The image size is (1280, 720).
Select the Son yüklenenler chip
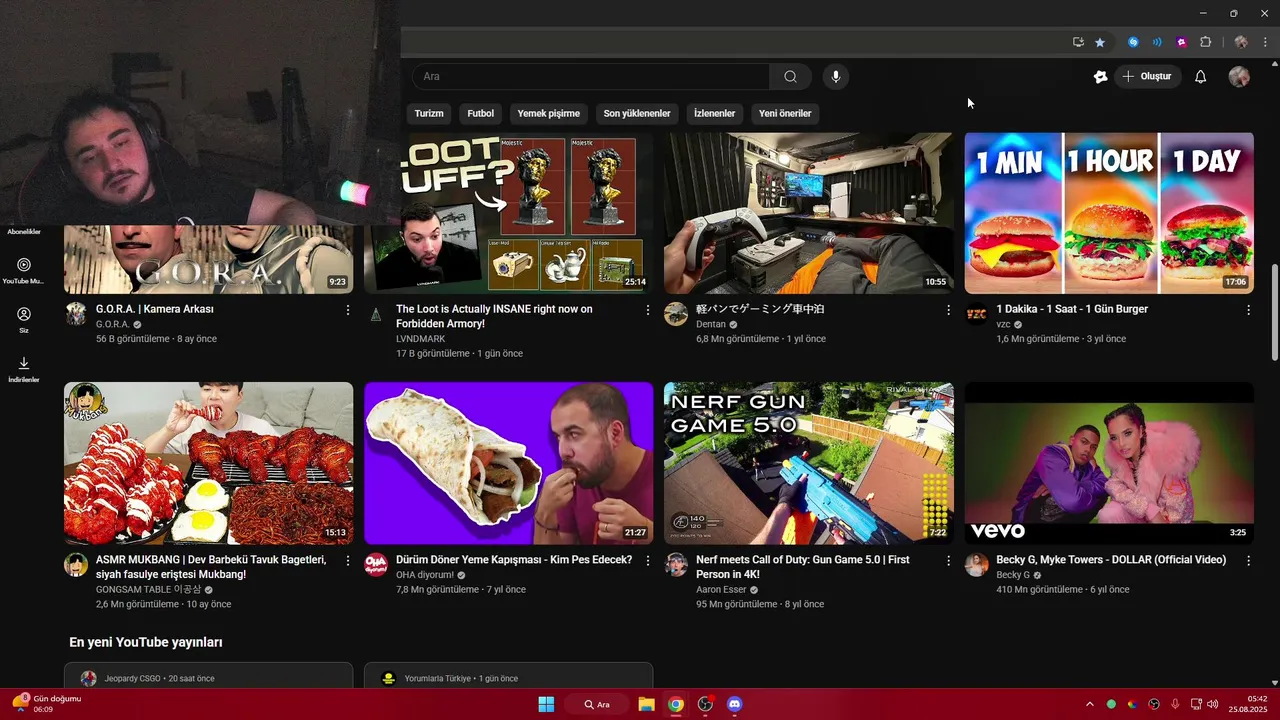(637, 113)
